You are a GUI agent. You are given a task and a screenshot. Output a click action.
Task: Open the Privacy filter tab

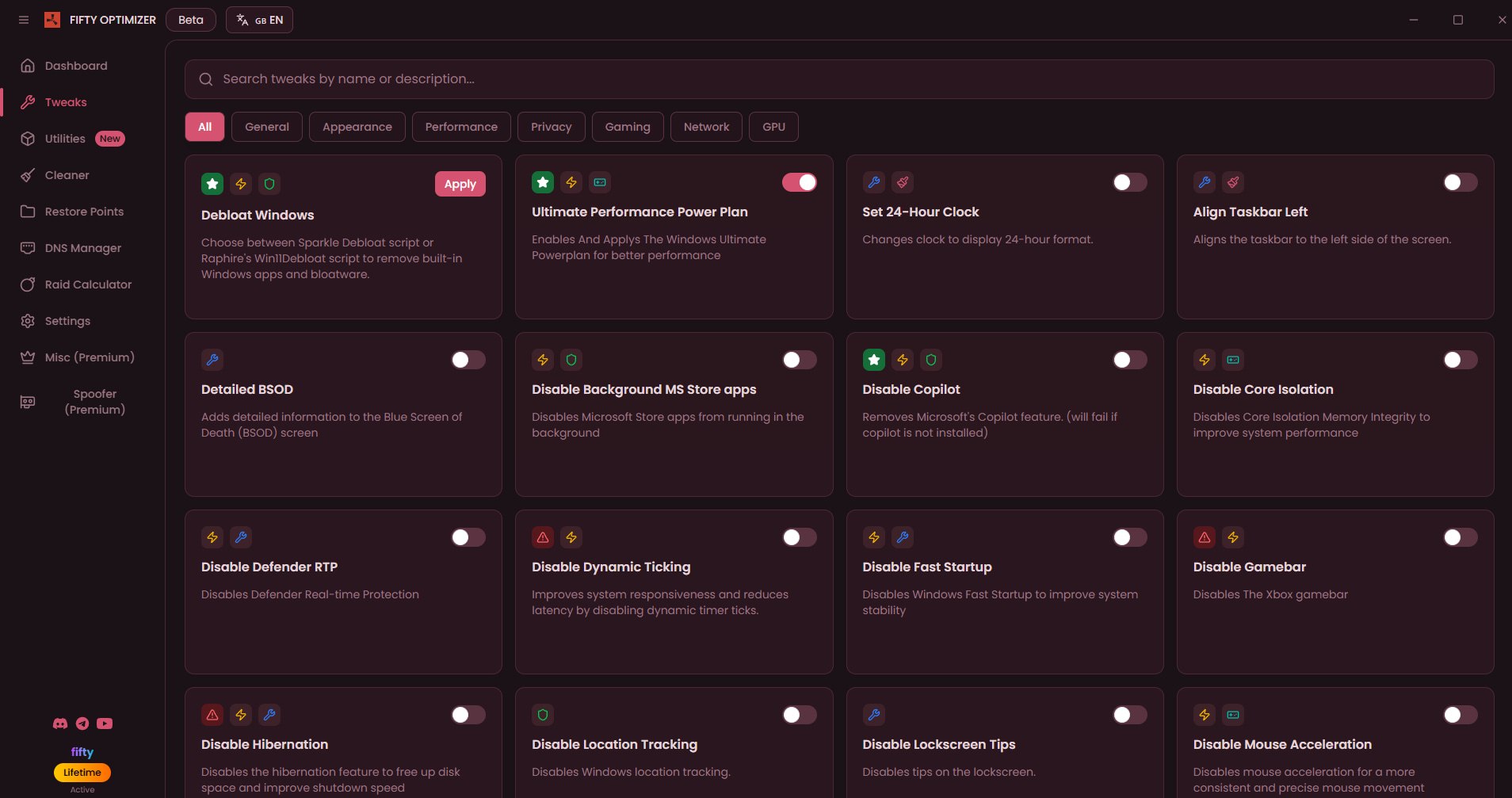click(x=552, y=127)
